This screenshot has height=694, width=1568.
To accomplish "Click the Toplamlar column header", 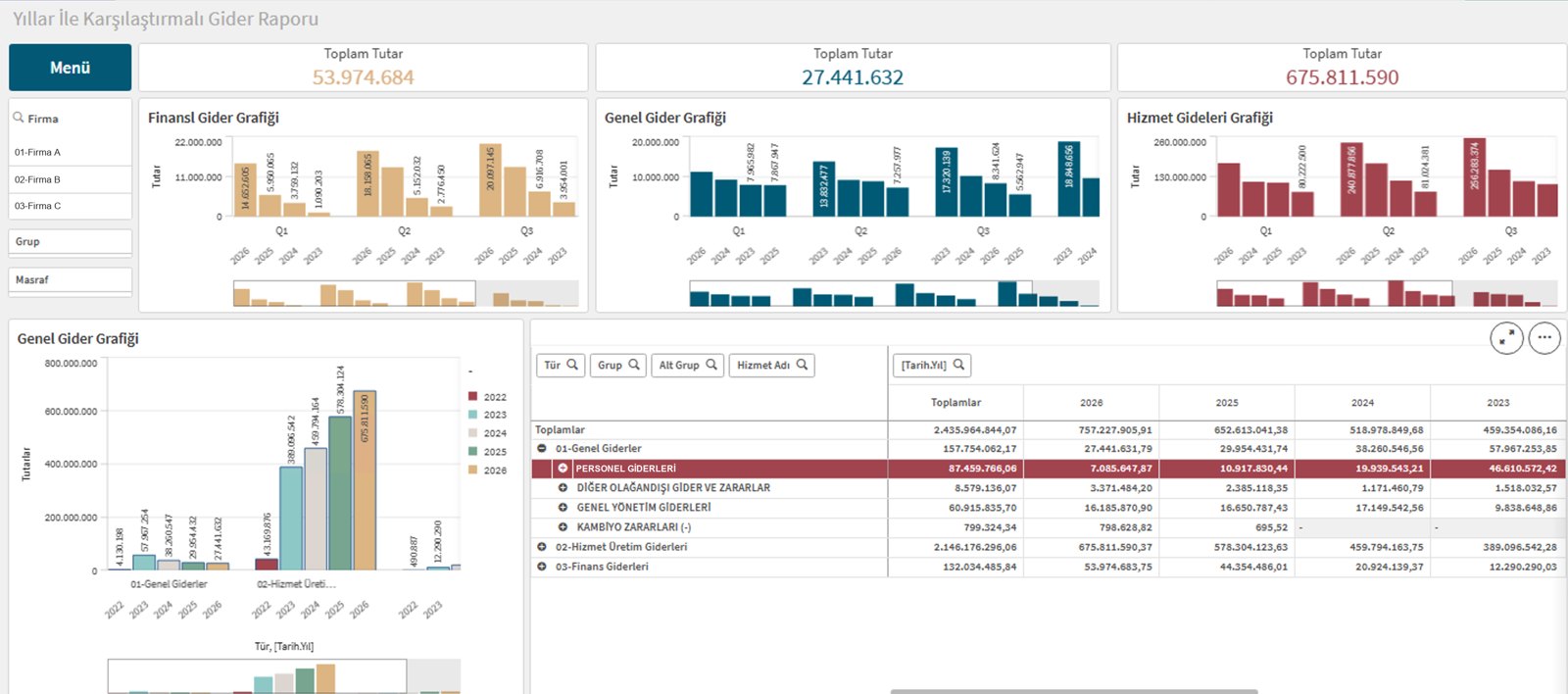I will 955,403.
